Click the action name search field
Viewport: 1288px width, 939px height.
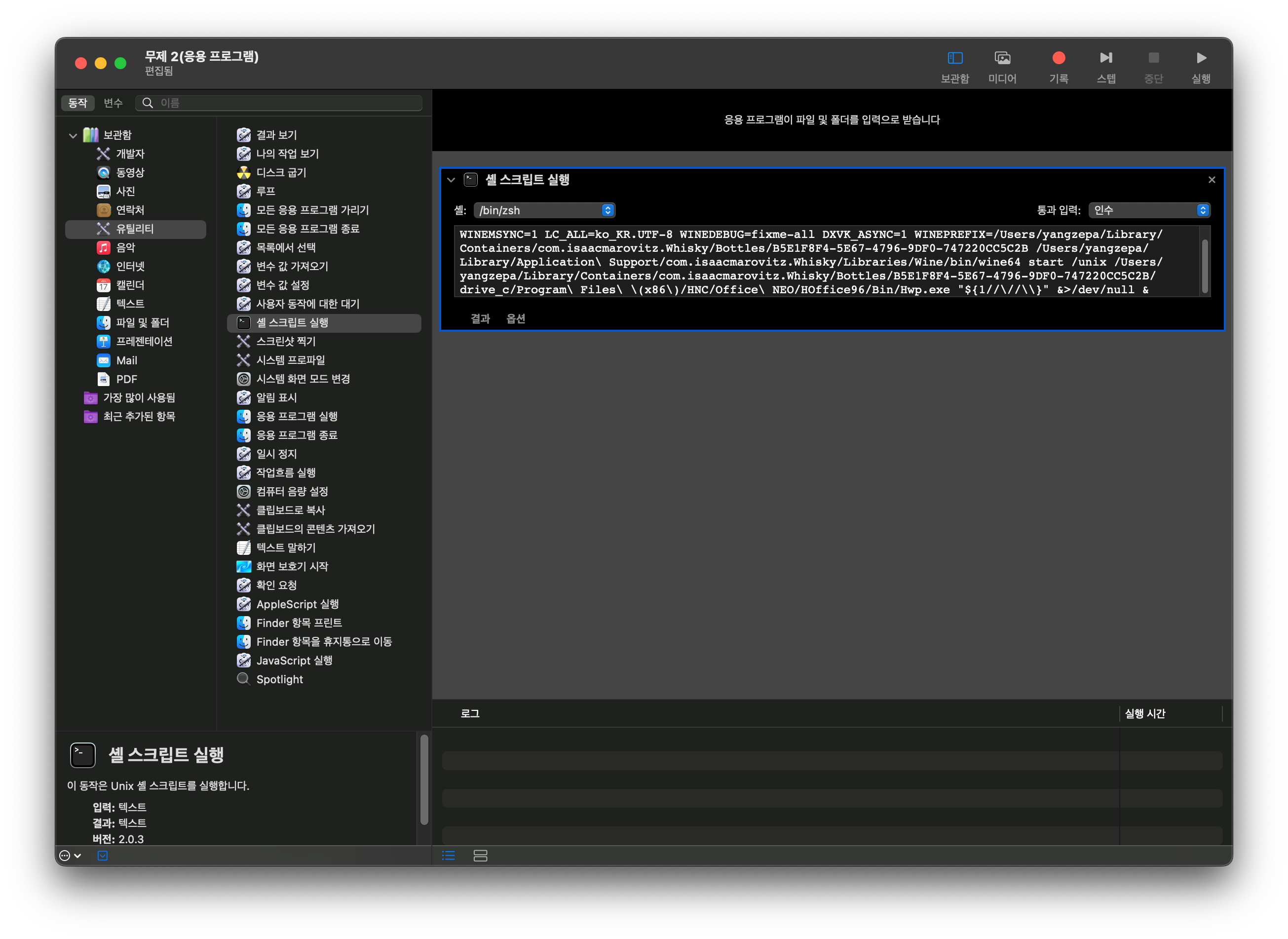pos(287,103)
